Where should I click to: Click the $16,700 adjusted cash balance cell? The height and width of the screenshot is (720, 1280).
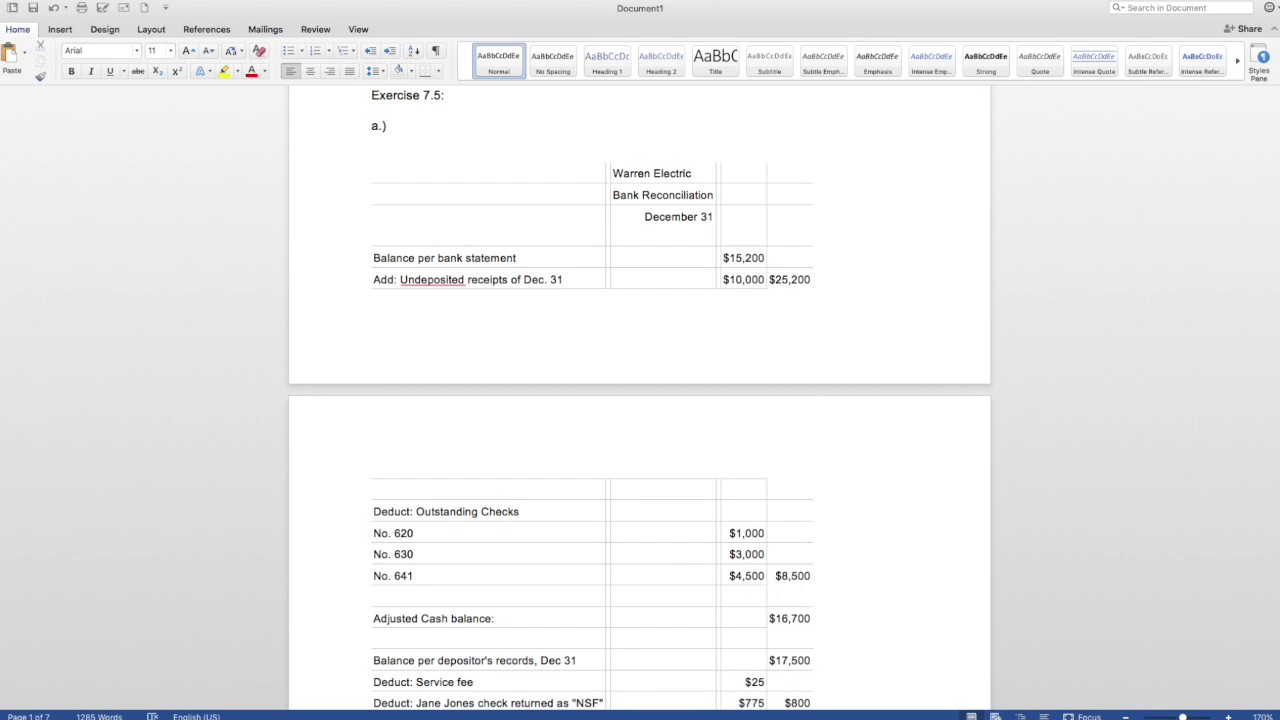(x=789, y=619)
